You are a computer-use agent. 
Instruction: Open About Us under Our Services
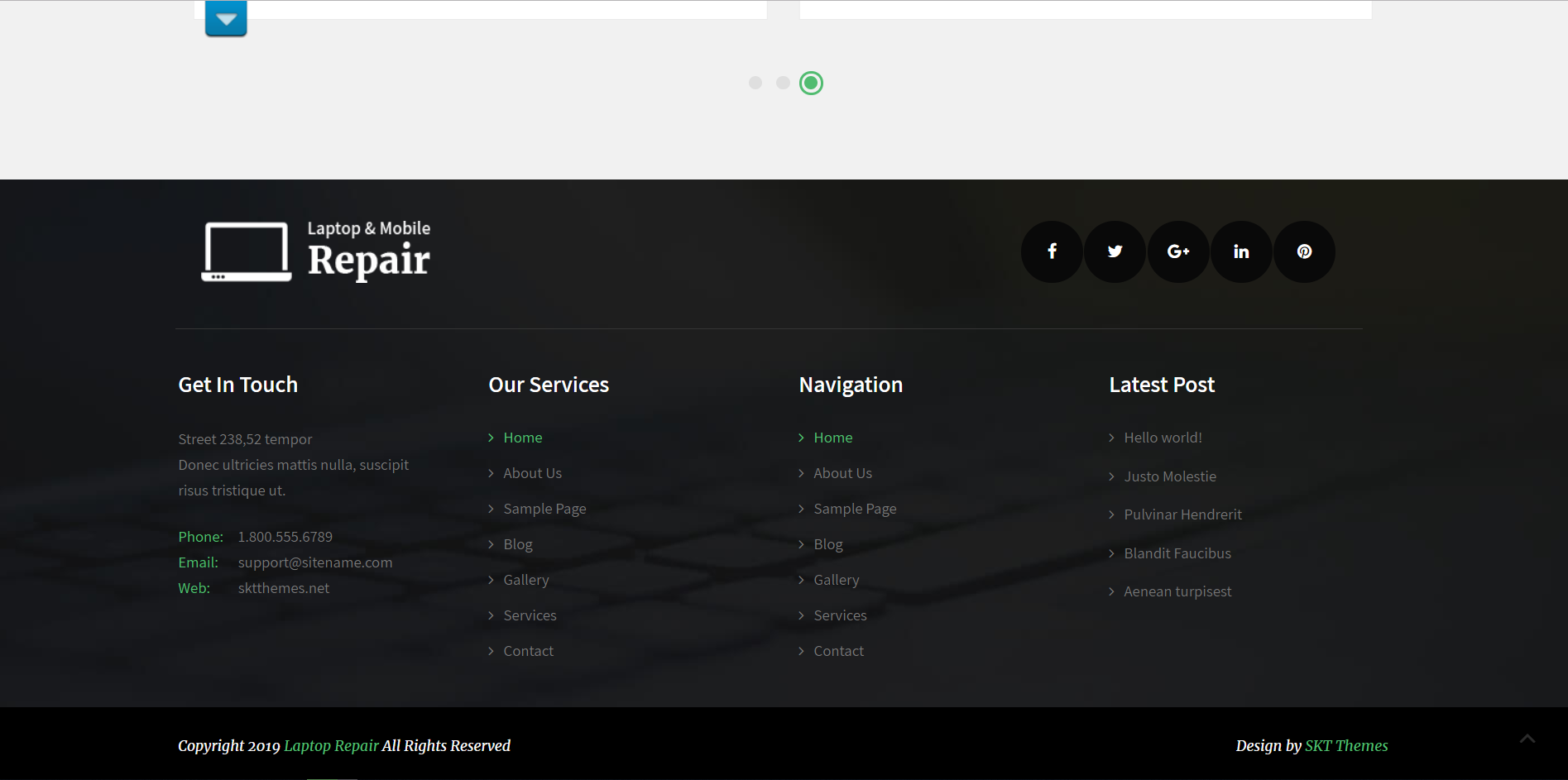point(532,473)
